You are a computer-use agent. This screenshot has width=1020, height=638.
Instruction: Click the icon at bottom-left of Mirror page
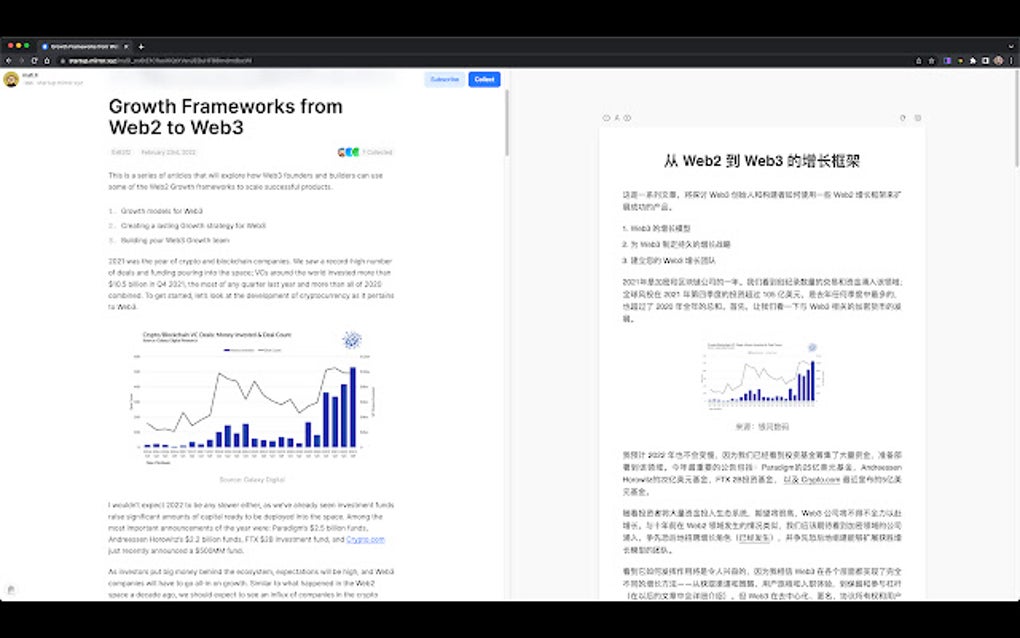click(x=10, y=590)
